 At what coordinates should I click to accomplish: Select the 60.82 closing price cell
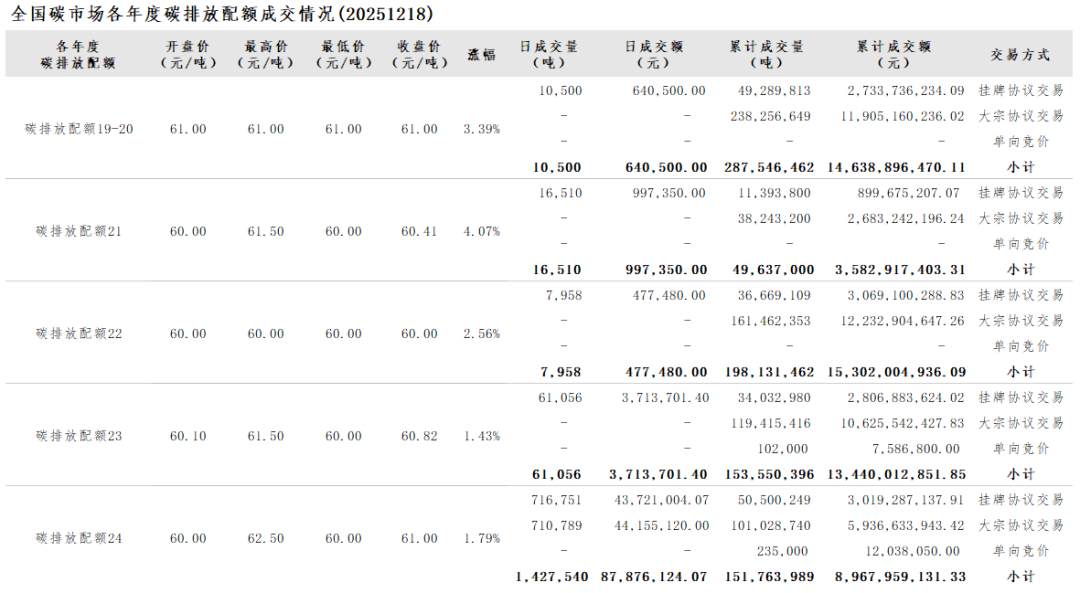pyautogui.click(x=419, y=436)
